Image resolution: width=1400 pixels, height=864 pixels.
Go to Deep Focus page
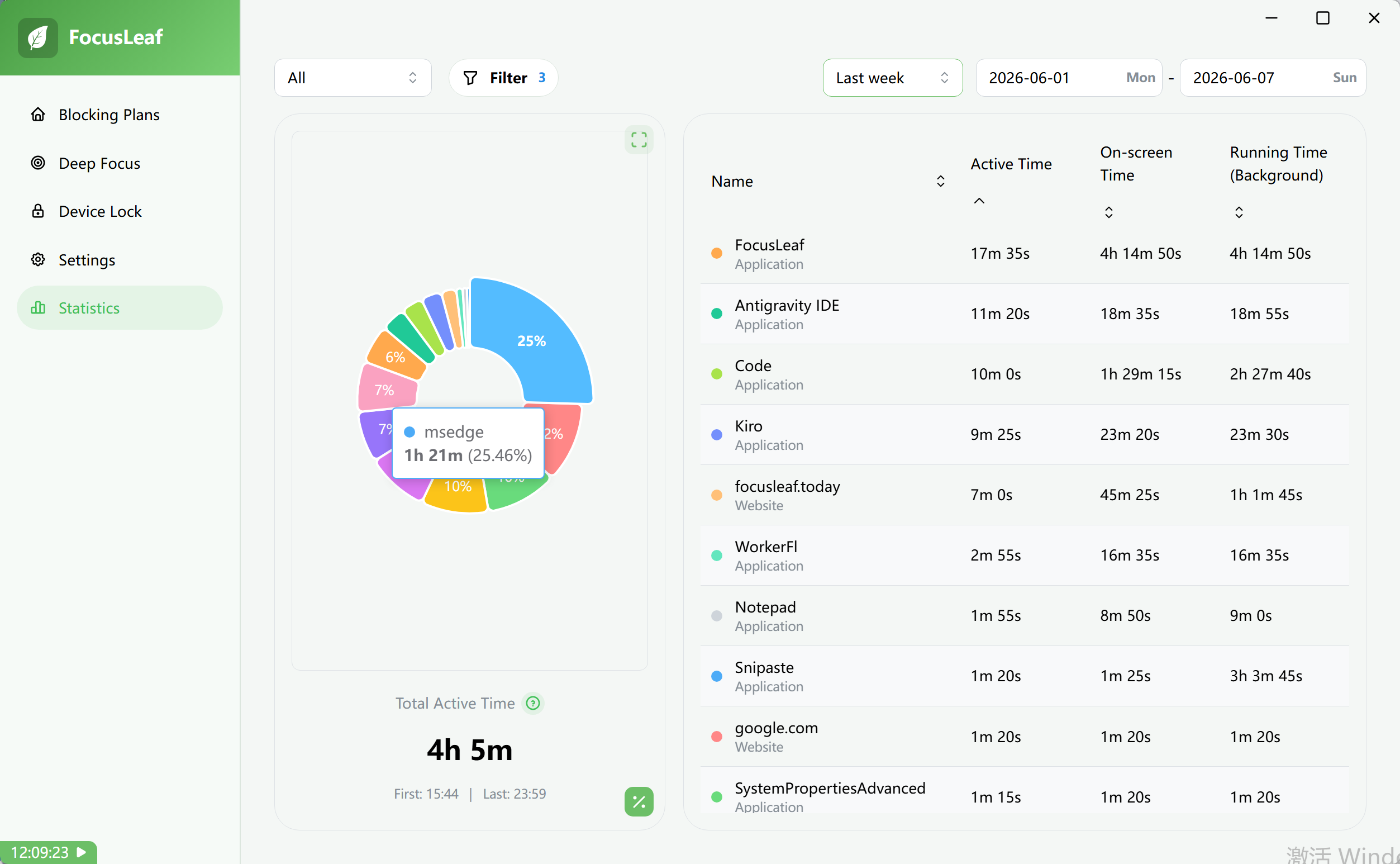click(120, 163)
